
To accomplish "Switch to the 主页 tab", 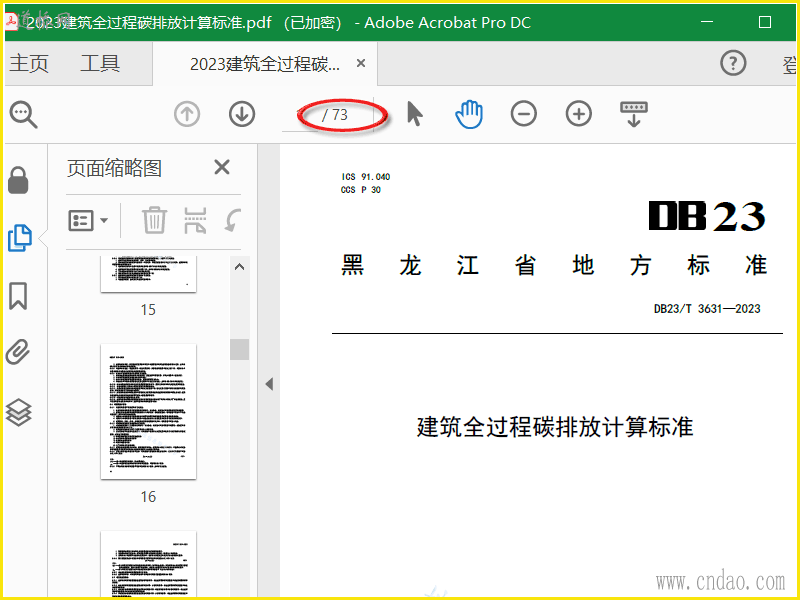I will coord(29,64).
